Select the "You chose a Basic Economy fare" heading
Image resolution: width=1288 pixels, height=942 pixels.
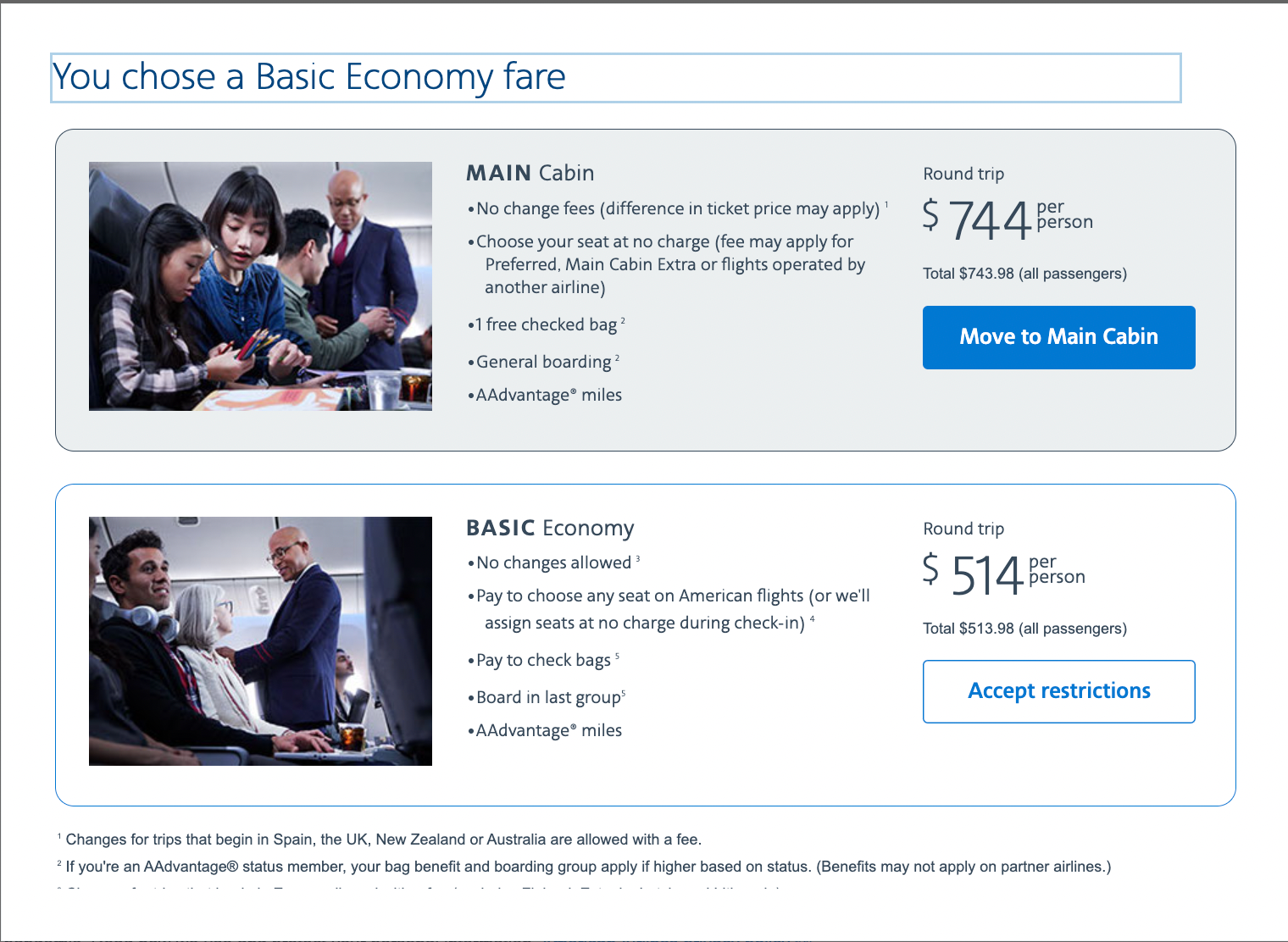tap(309, 77)
